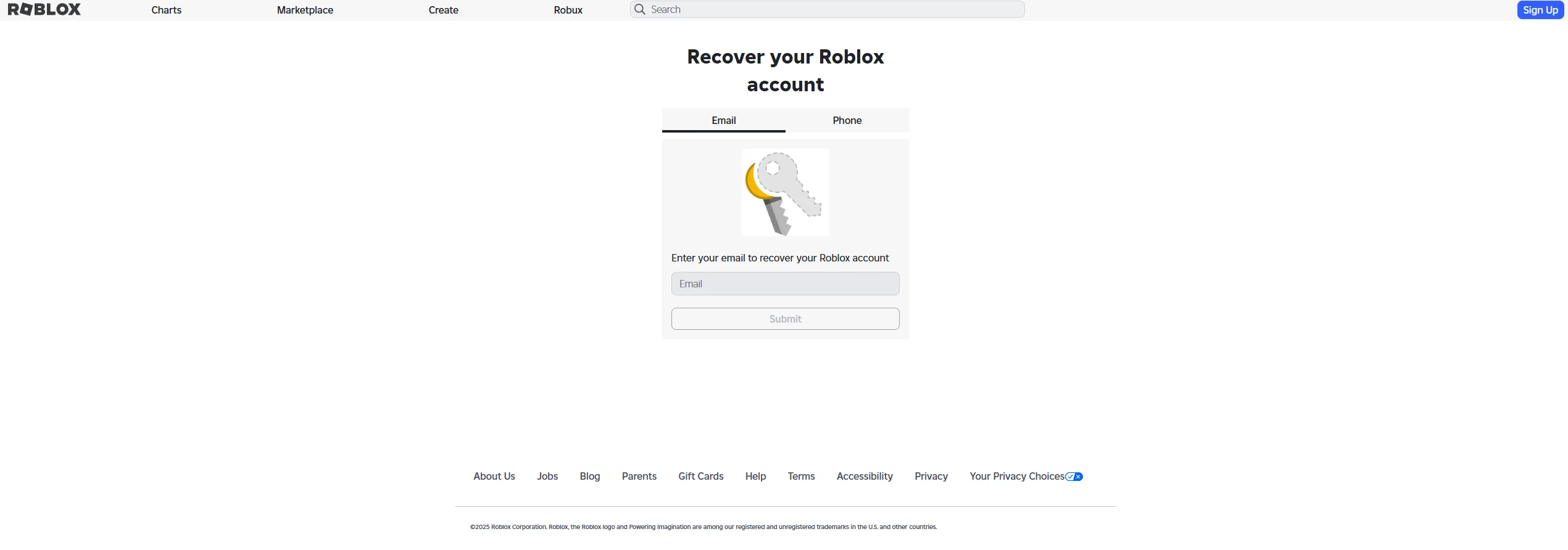
Task: Click the key illustration image
Action: click(x=785, y=192)
